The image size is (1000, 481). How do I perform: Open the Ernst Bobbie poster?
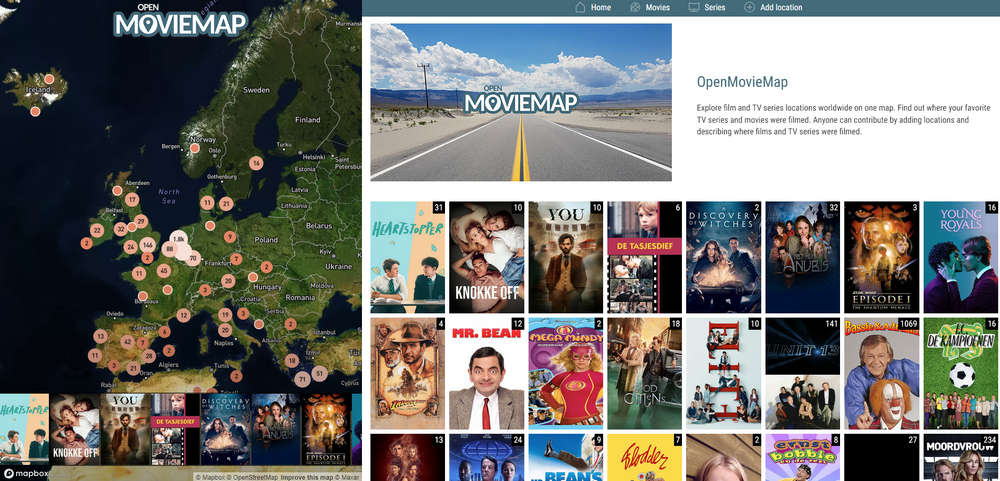803,457
